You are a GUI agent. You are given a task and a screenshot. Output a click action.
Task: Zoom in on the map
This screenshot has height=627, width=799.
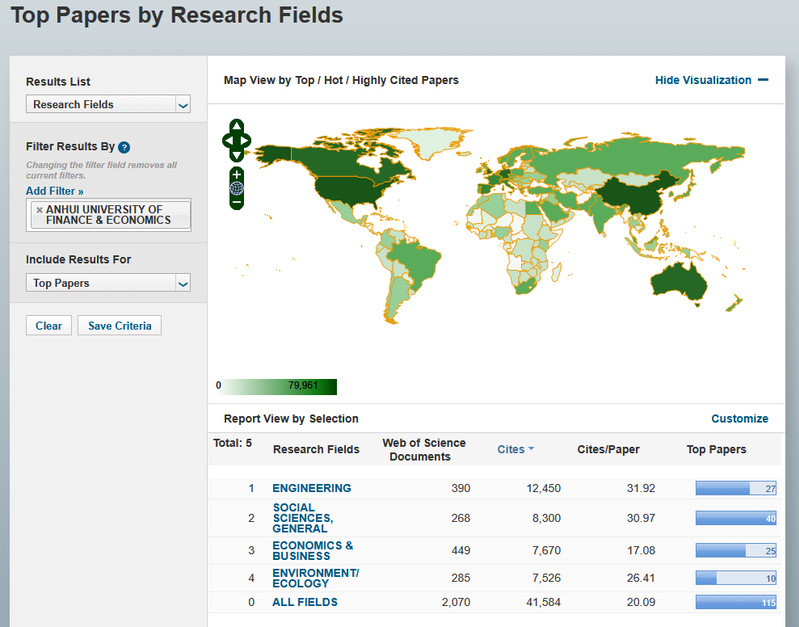tap(237, 173)
